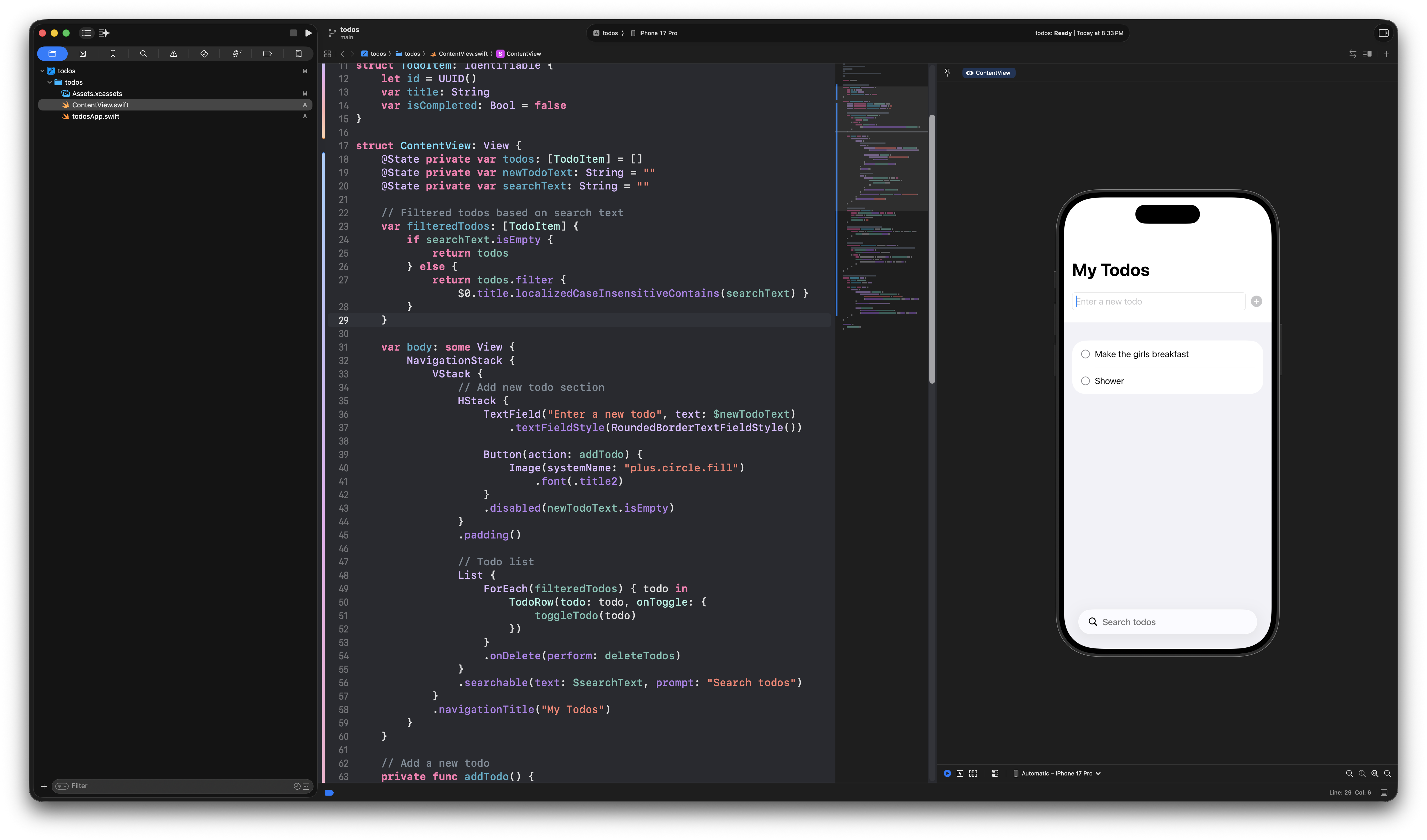This screenshot has height=840, width=1427.
Task: Open the related items grid menu
Action: [x=327, y=54]
